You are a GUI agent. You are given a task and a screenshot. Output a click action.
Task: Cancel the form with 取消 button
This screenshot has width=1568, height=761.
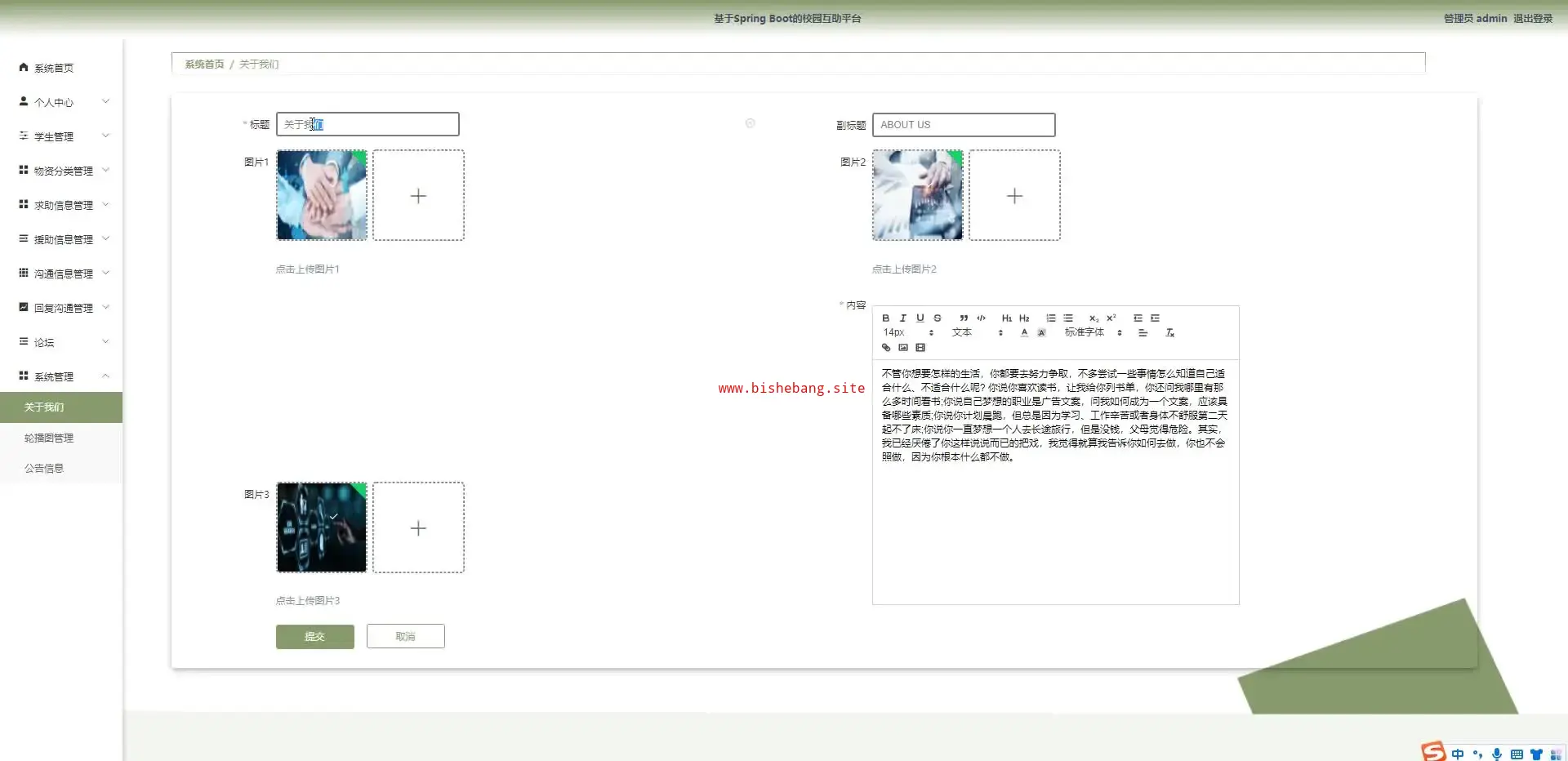click(x=406, y=637)
